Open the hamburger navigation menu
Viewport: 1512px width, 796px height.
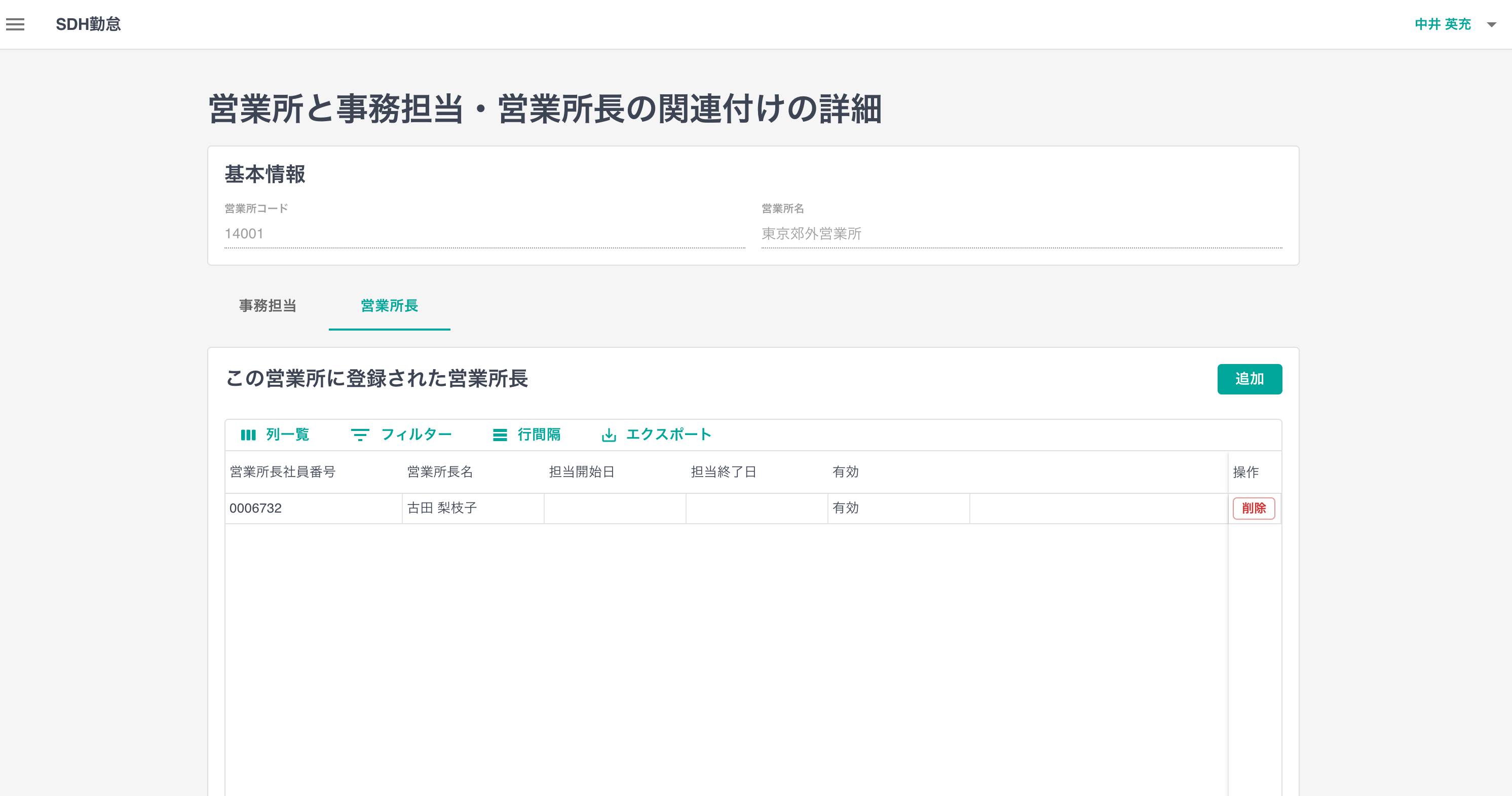(x=15, y=24)
